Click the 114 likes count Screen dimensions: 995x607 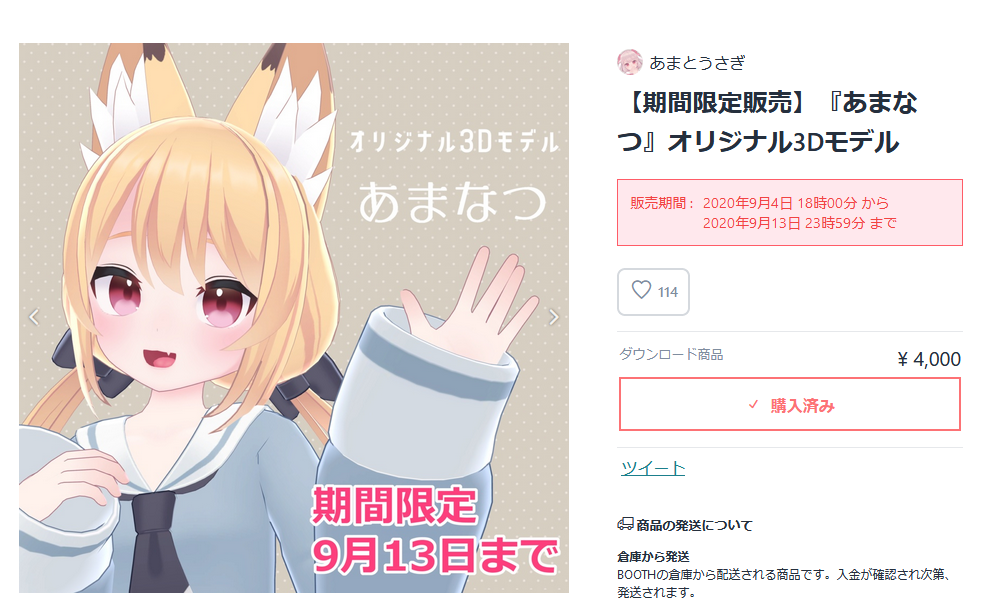[x=668, y=292]
